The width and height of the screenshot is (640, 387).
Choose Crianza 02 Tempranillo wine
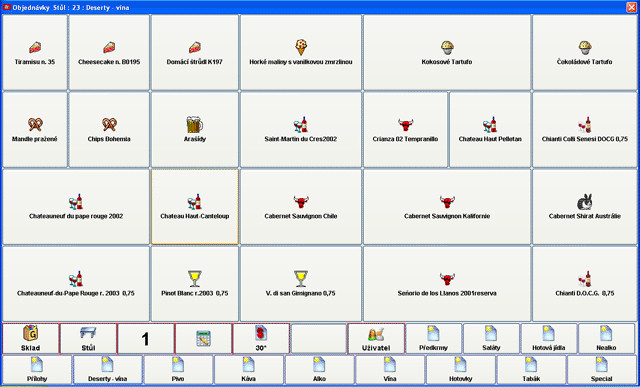[405, 130]
